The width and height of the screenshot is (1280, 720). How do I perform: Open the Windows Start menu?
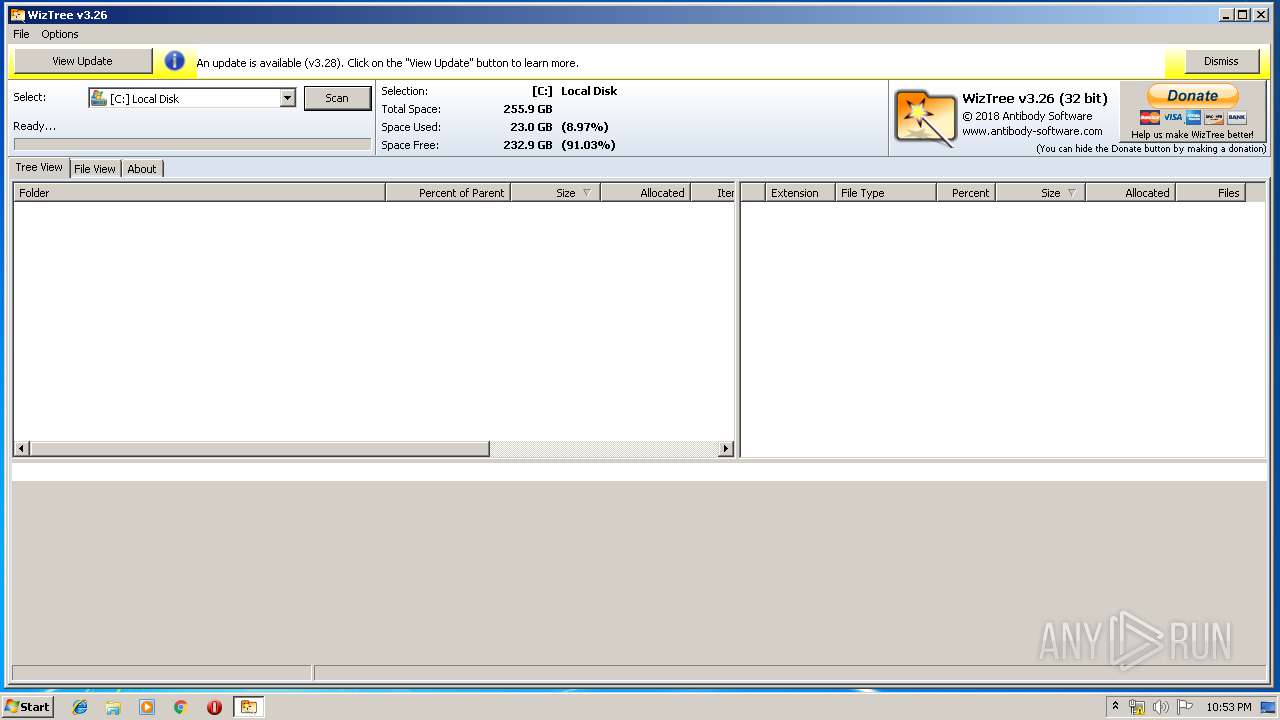click(x=27, y=707)
